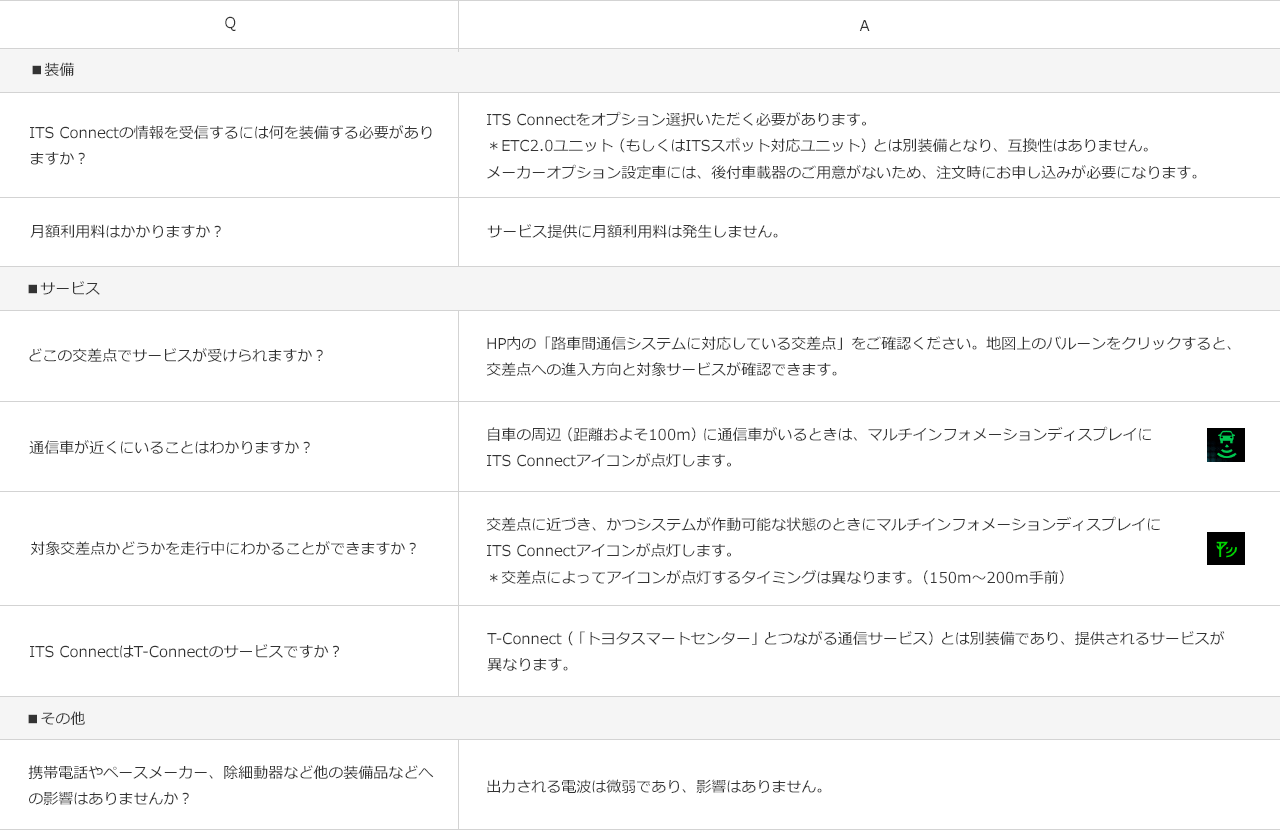1280x830 pixels.
Task: Click the question about equipment needed for ITS Connect
Action: (231, 145)
